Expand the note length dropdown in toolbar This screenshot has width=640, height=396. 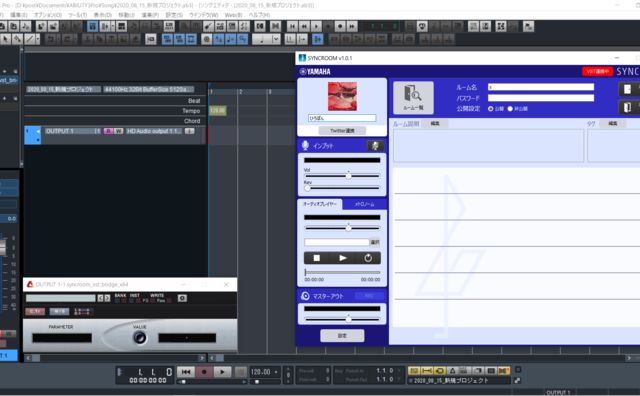click(x=276, y=39)
